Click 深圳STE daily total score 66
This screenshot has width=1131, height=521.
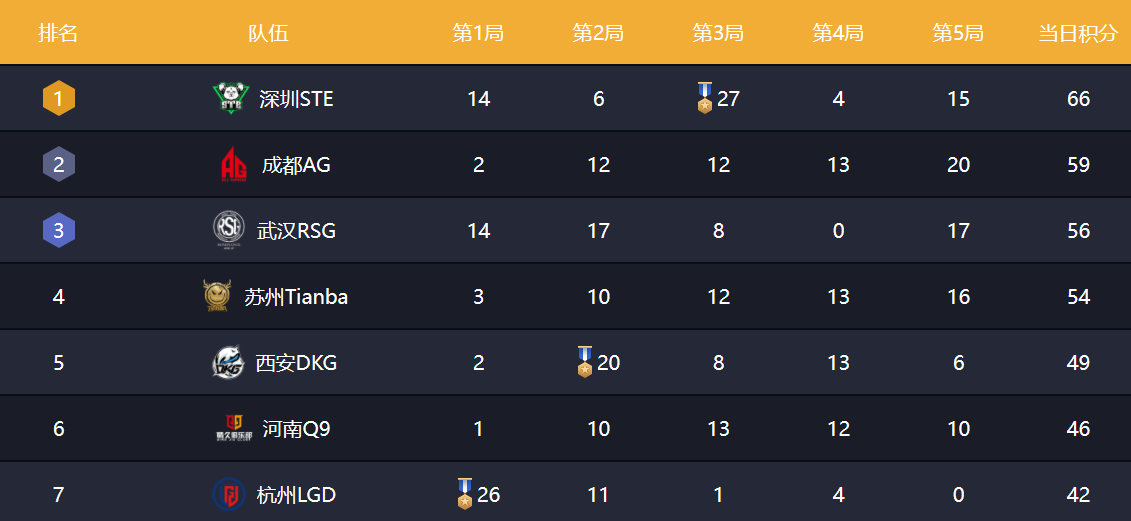[1078, 98]
